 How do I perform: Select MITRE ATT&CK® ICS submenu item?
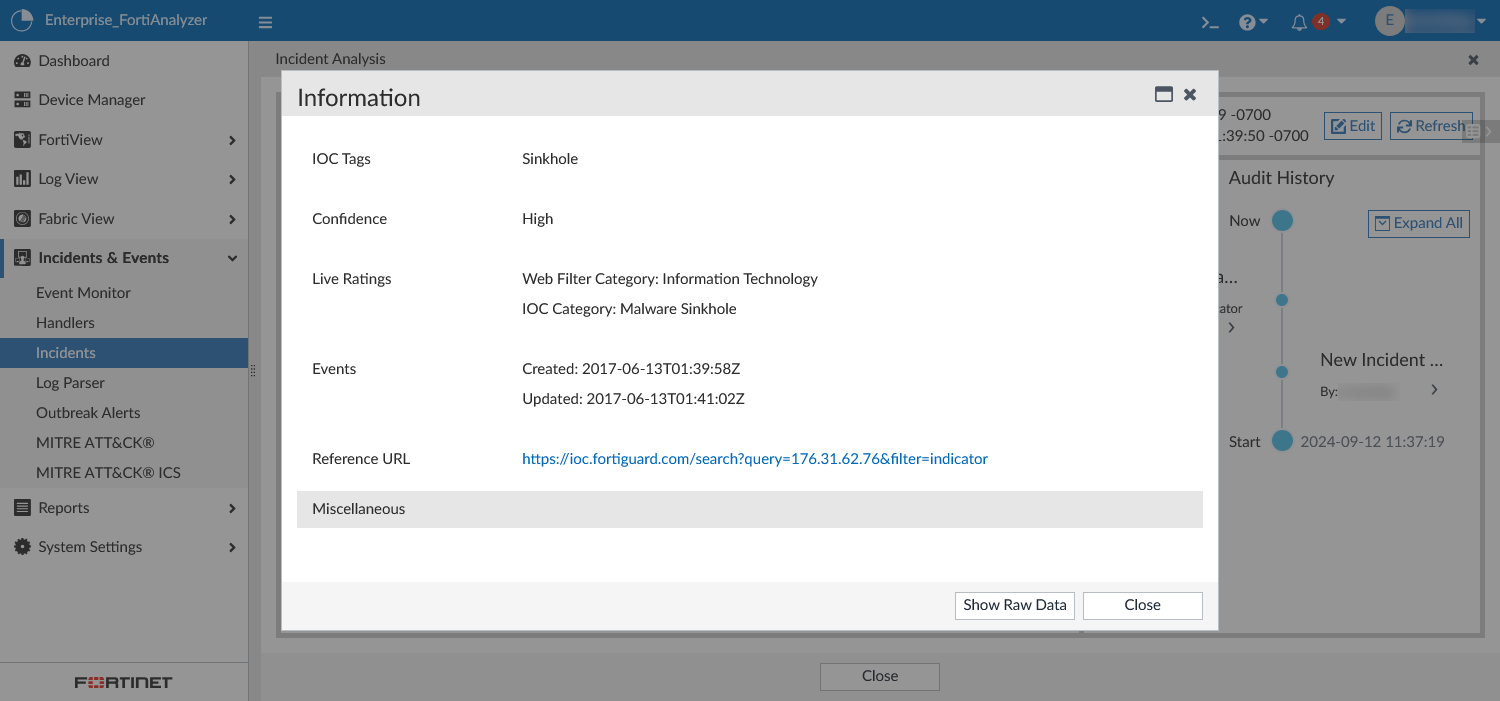point(108,473)
